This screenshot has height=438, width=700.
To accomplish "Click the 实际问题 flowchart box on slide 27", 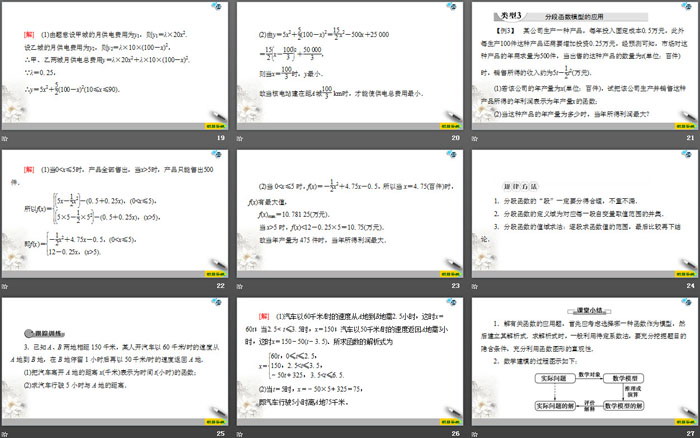I will [554, 379].
